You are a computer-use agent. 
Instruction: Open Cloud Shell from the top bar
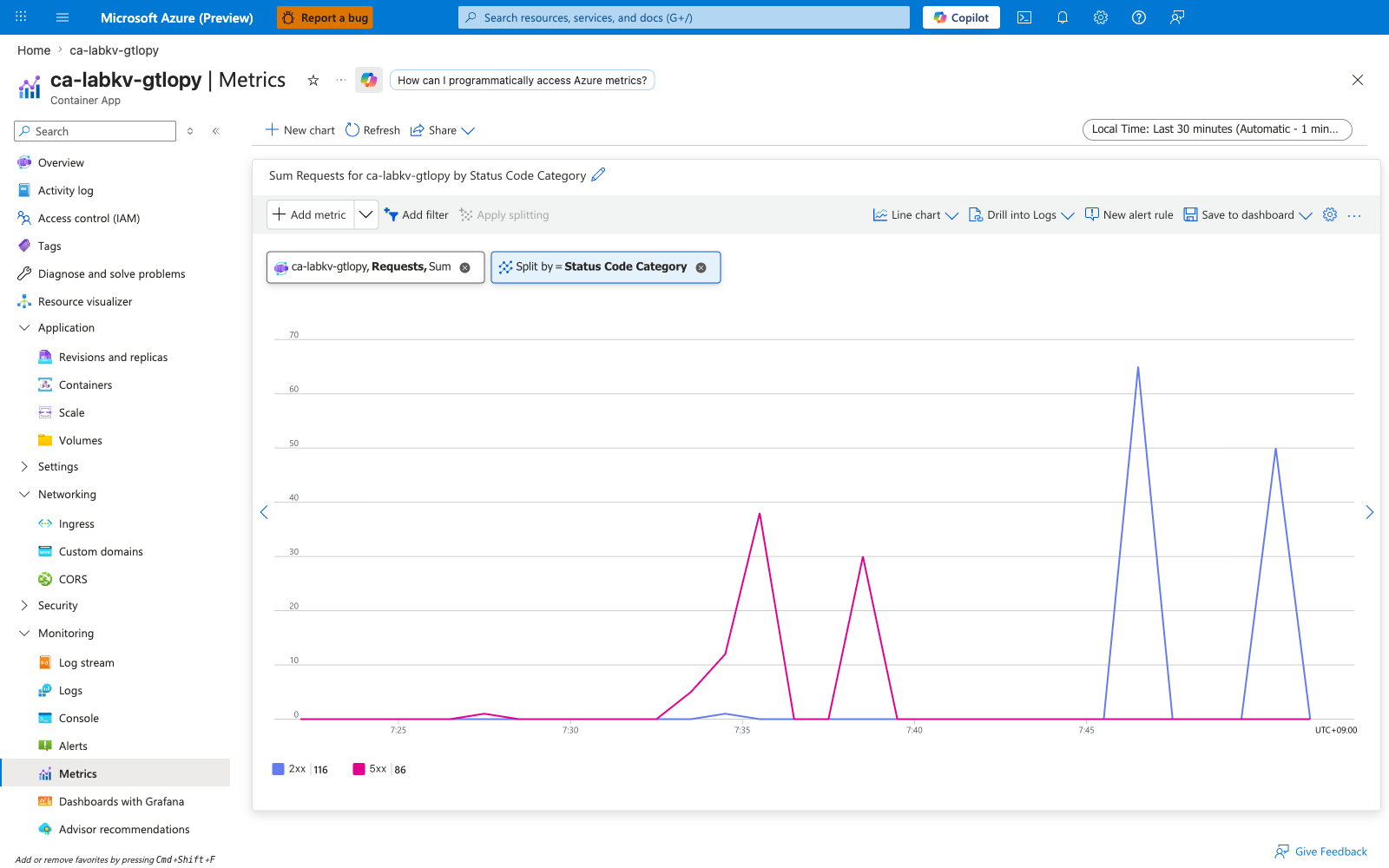tap(1024, 17)
